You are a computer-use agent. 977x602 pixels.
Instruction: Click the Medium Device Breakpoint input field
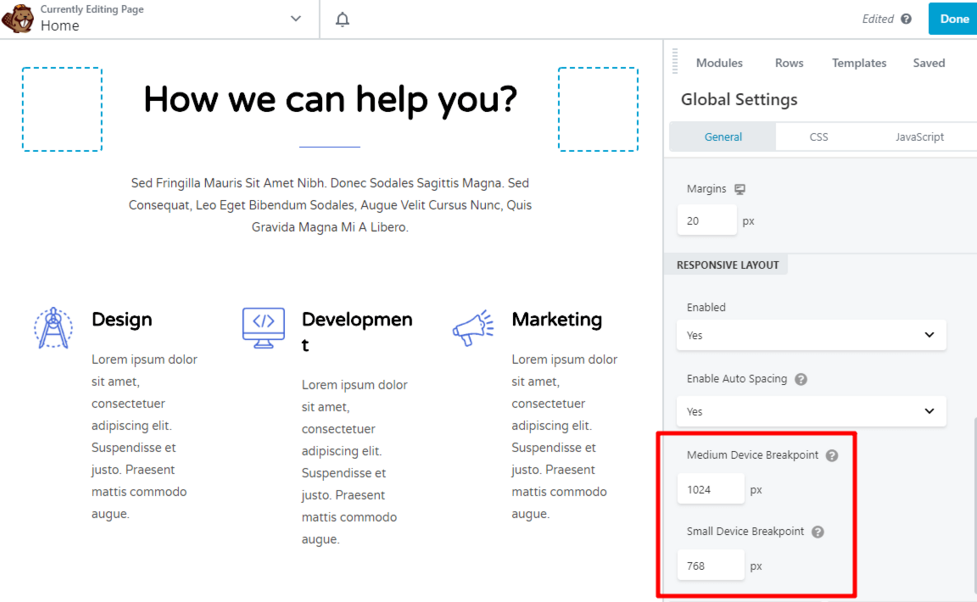[710, 490]
